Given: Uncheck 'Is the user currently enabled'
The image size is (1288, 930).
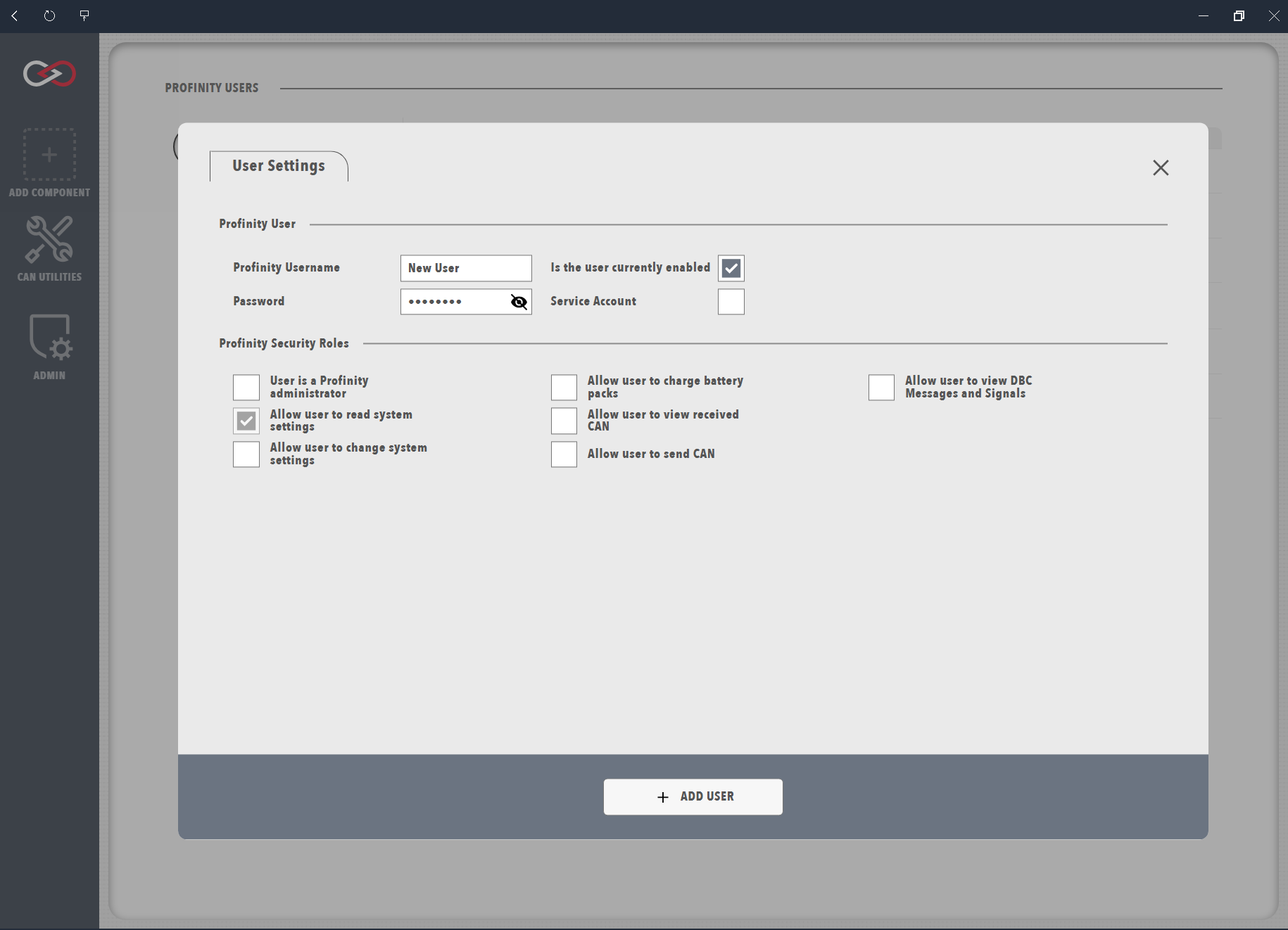Looking at the screenshot, I should pos(731,268).
